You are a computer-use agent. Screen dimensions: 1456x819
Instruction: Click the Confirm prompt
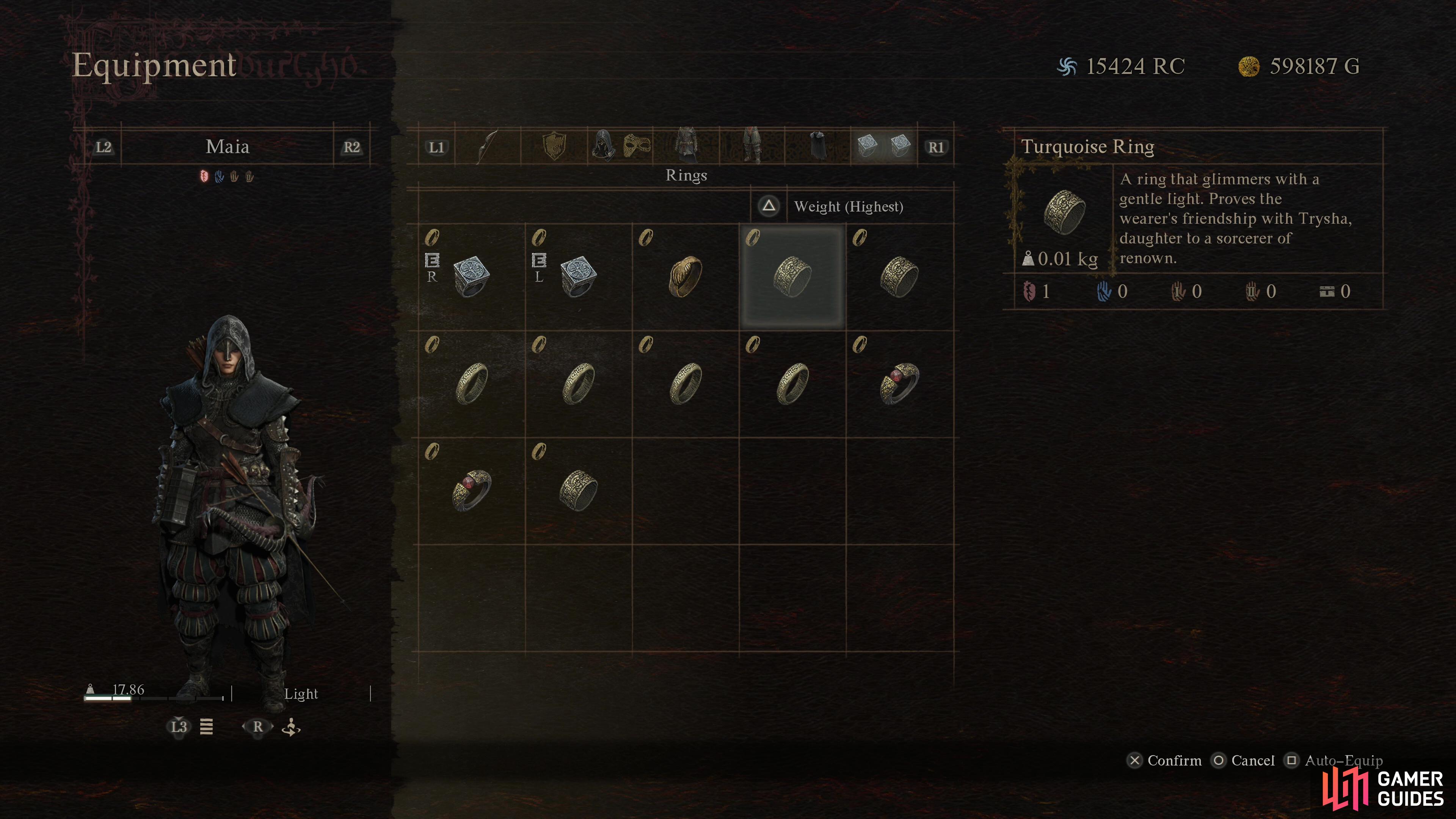tap(1165, 761)
